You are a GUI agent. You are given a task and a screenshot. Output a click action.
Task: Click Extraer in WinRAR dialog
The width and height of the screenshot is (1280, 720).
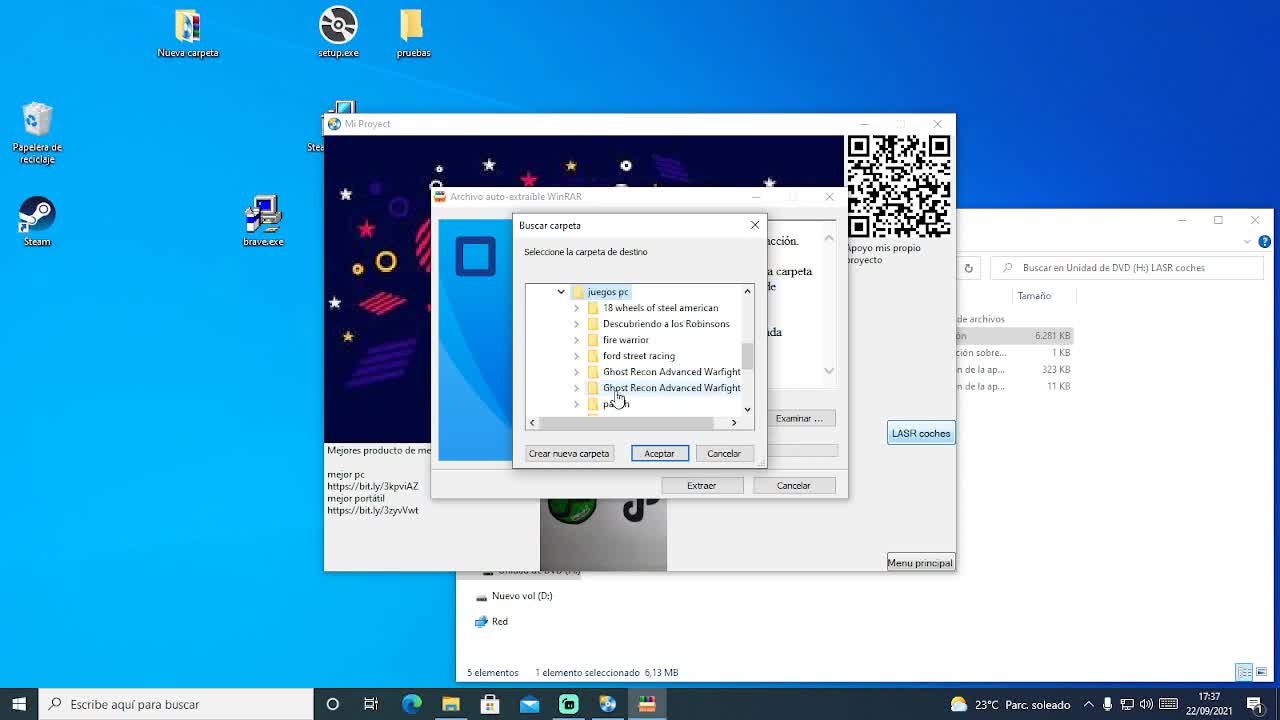click(701, 486)
